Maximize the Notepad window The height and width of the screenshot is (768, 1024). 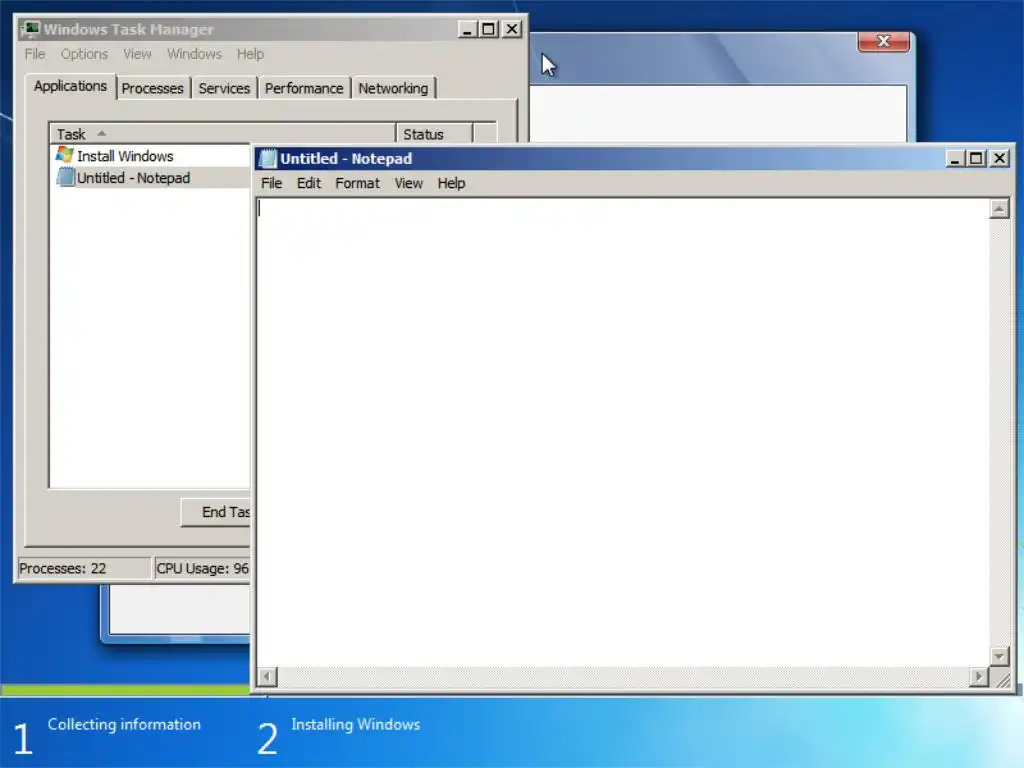coord(976,159)
